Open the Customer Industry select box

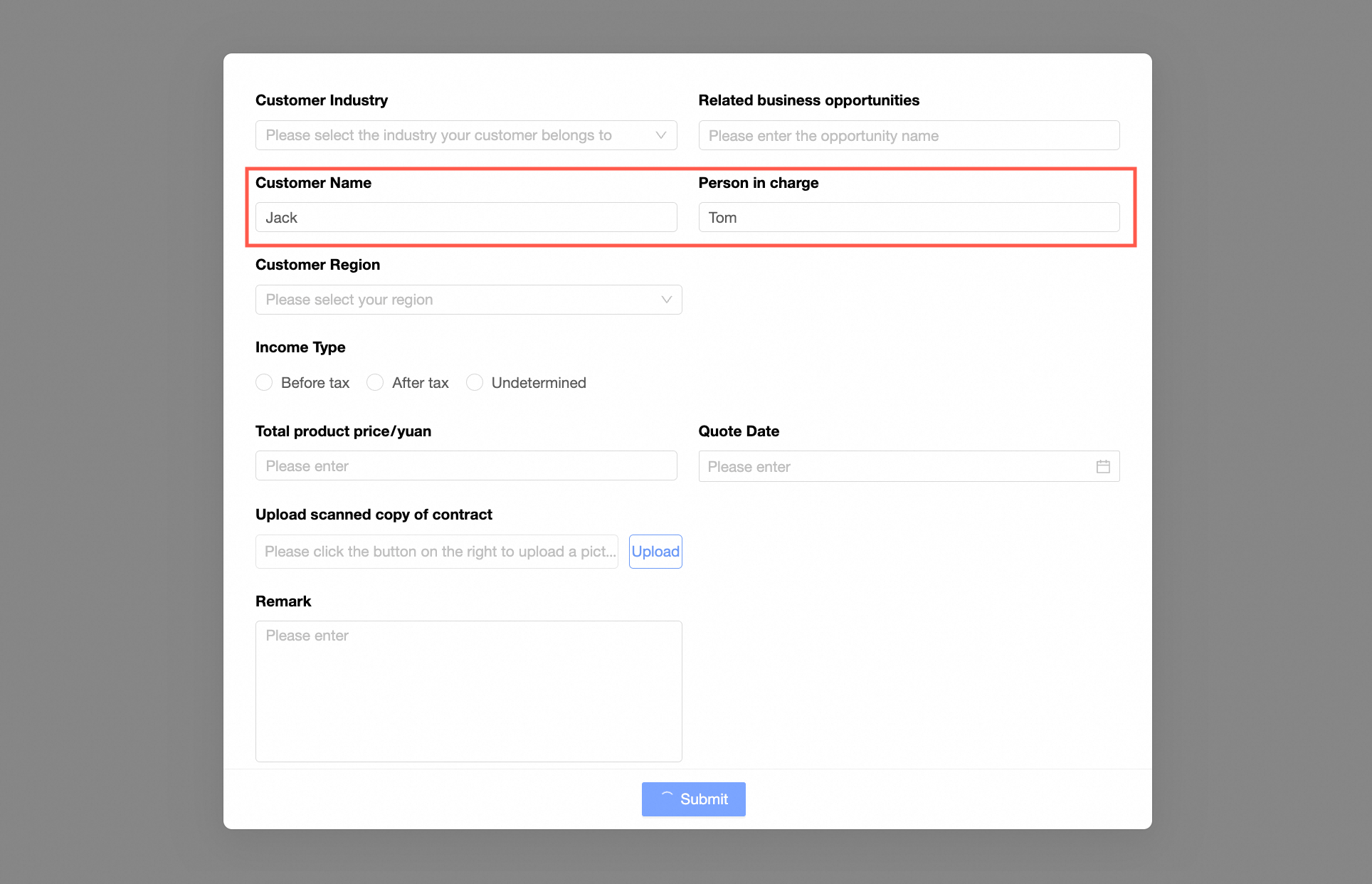point(455,135)
